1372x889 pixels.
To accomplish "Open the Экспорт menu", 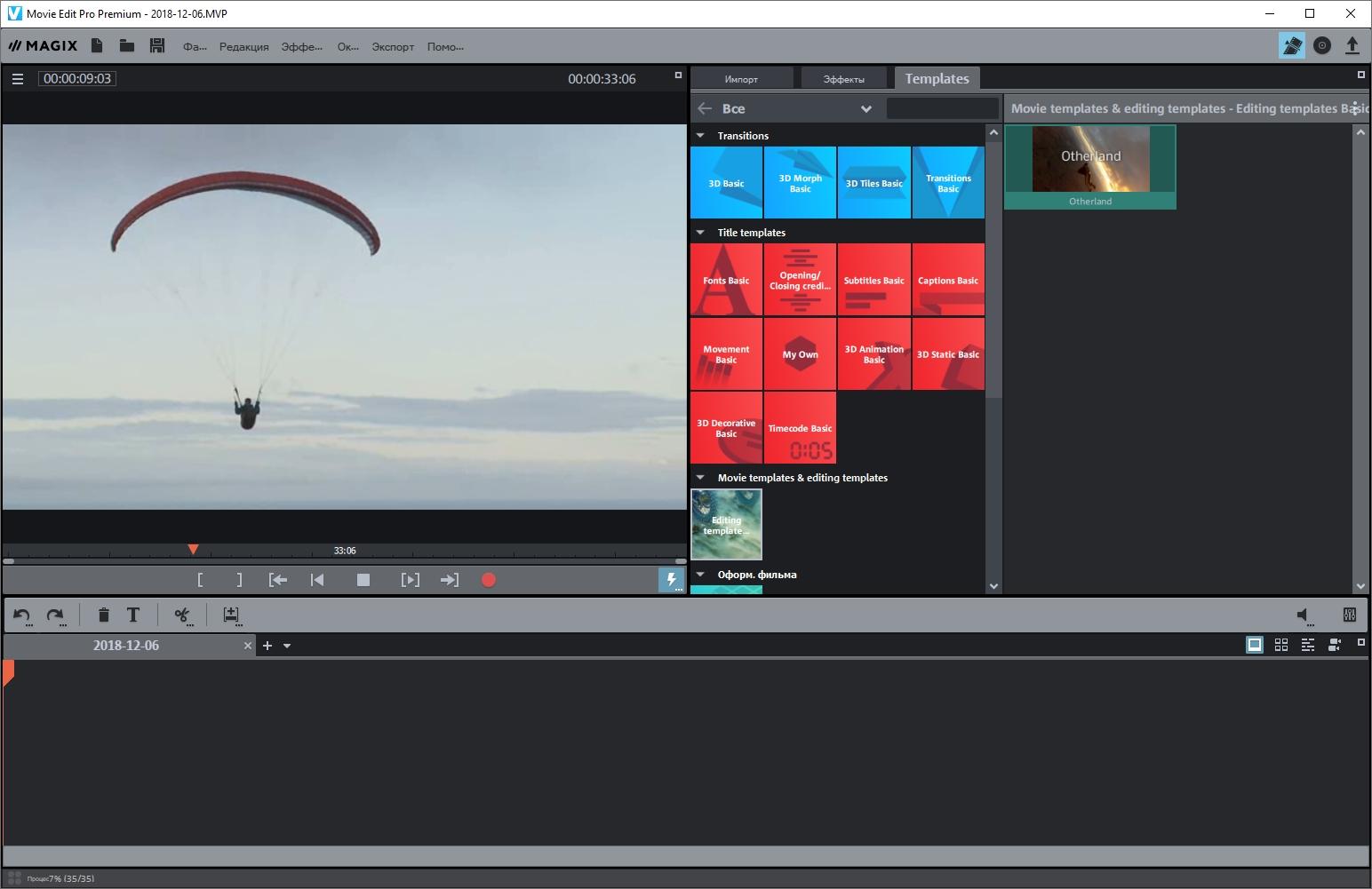I will (393, 47).
